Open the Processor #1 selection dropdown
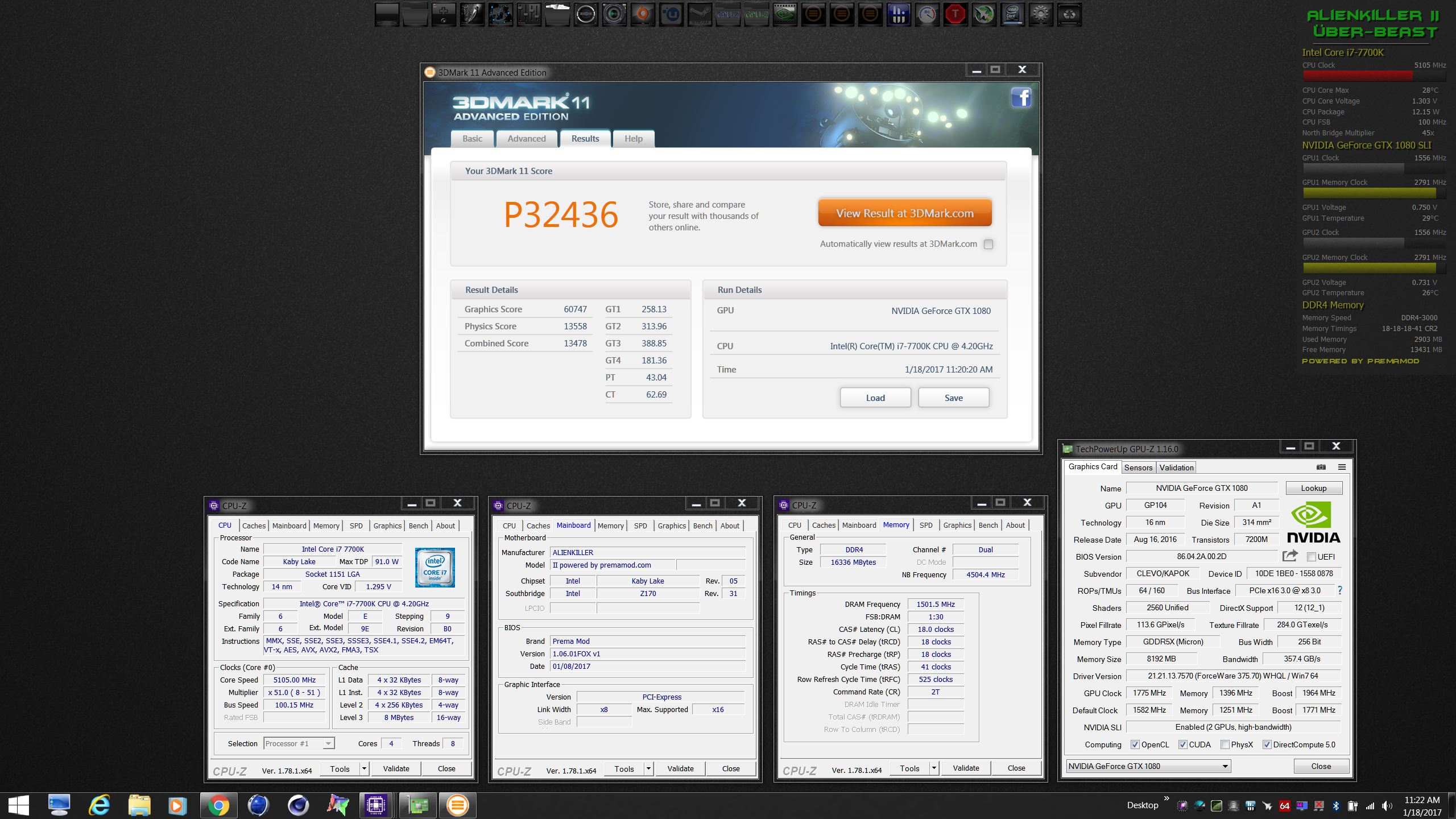Screen dimensions: 1456x819 328,743
